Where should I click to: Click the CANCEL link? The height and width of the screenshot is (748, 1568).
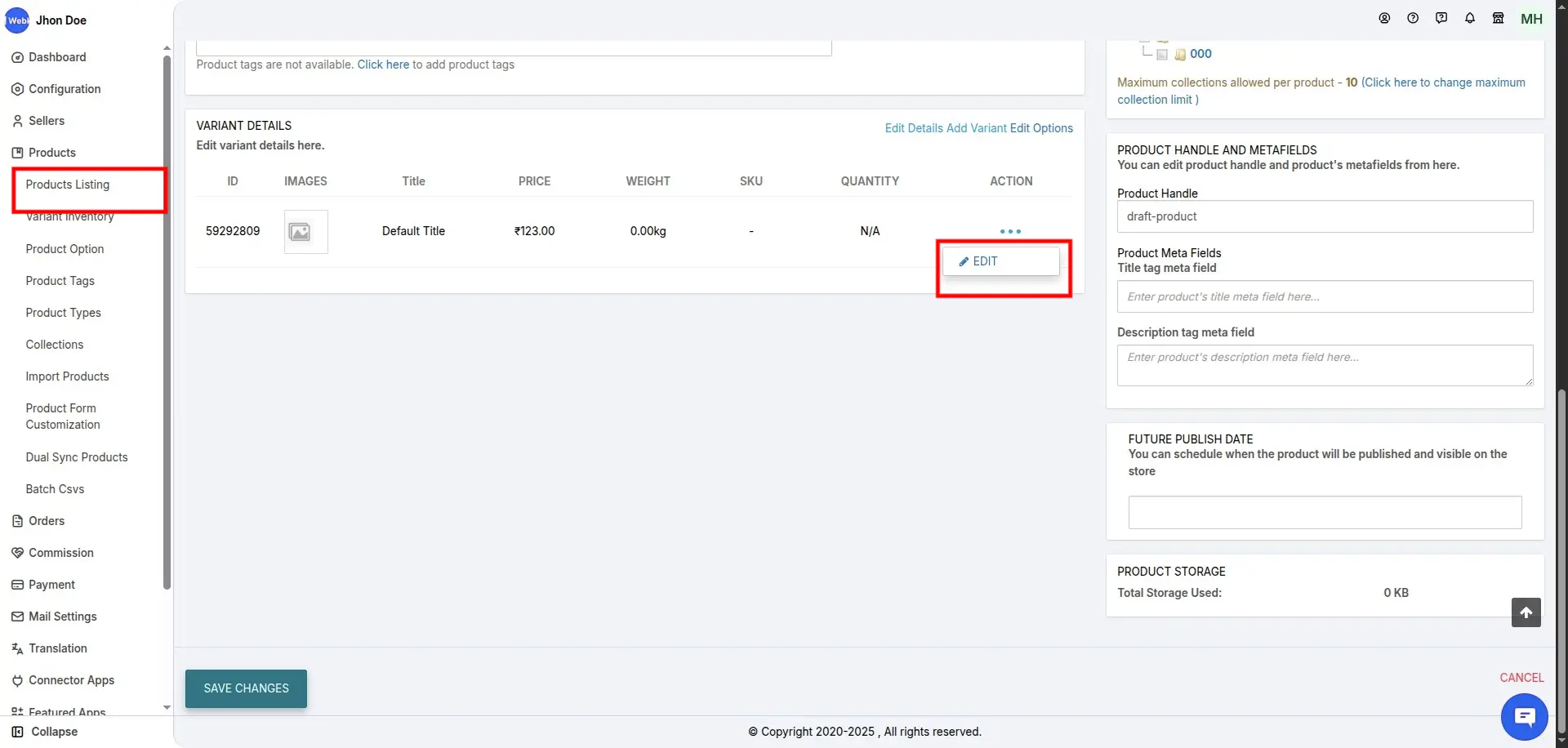click(x=1521, y=678)
